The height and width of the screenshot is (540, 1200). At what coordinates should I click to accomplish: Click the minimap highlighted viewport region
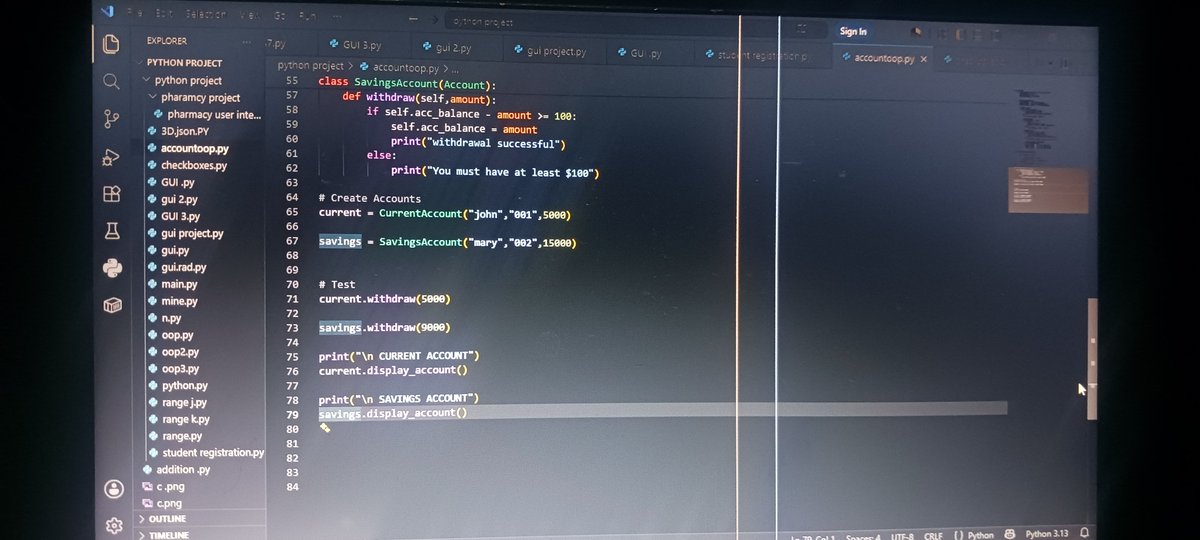[1047, 190]
